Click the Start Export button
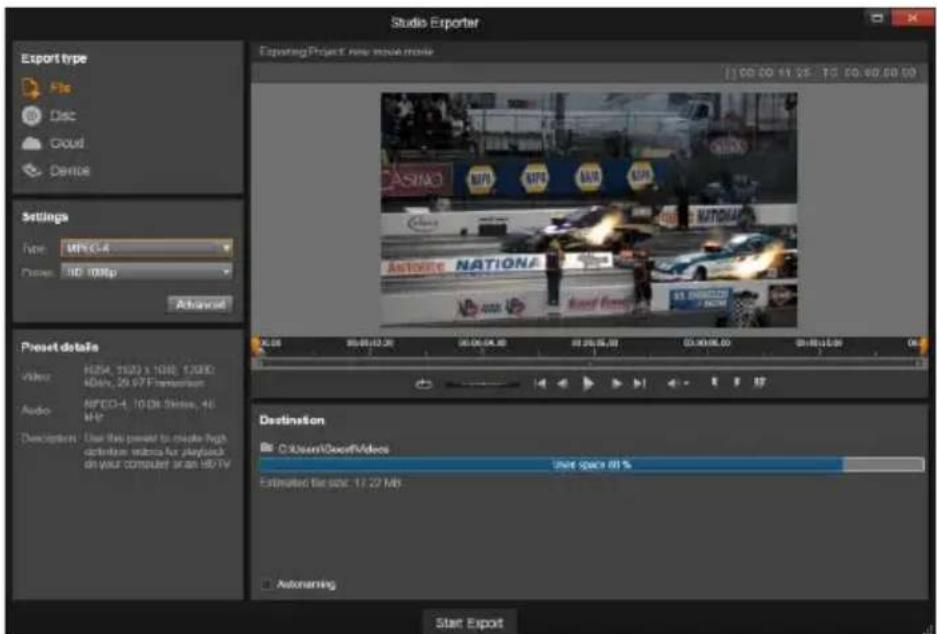Screen dimensions: 937x634 point(469,623)
